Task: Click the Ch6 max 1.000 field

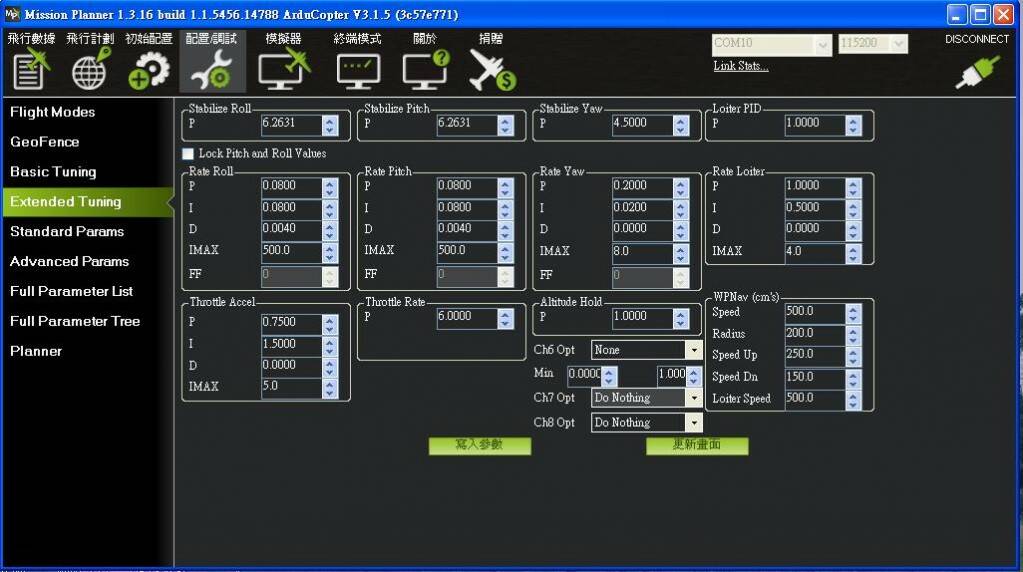Action: tap(671, 376)
